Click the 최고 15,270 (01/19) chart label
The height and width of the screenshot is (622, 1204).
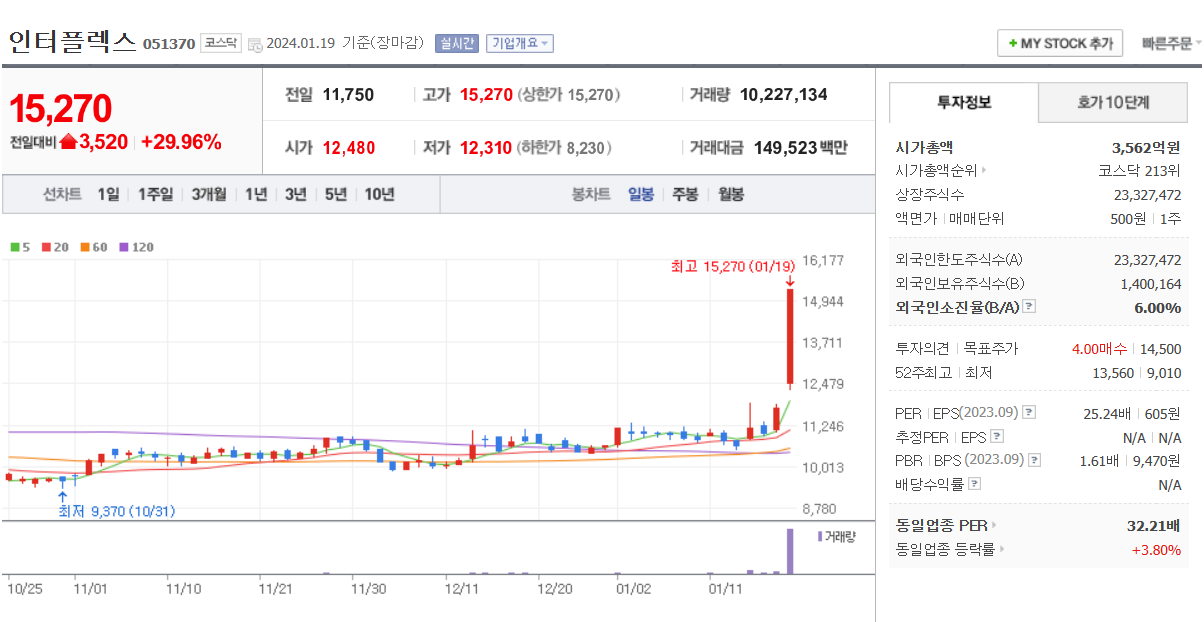coord(733,267)
